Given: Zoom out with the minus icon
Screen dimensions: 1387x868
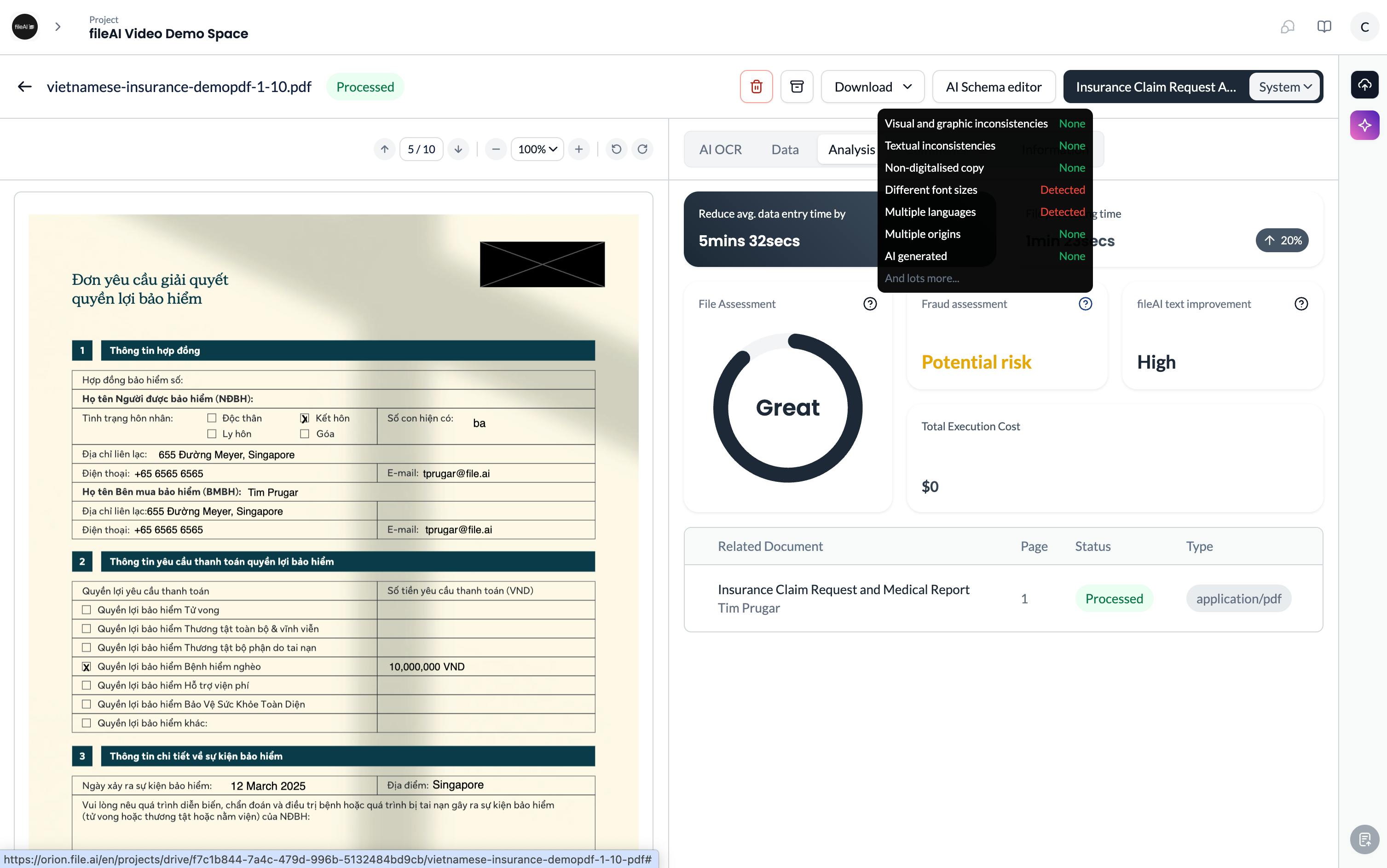Looking at the screenshot, I should point(496,149).
